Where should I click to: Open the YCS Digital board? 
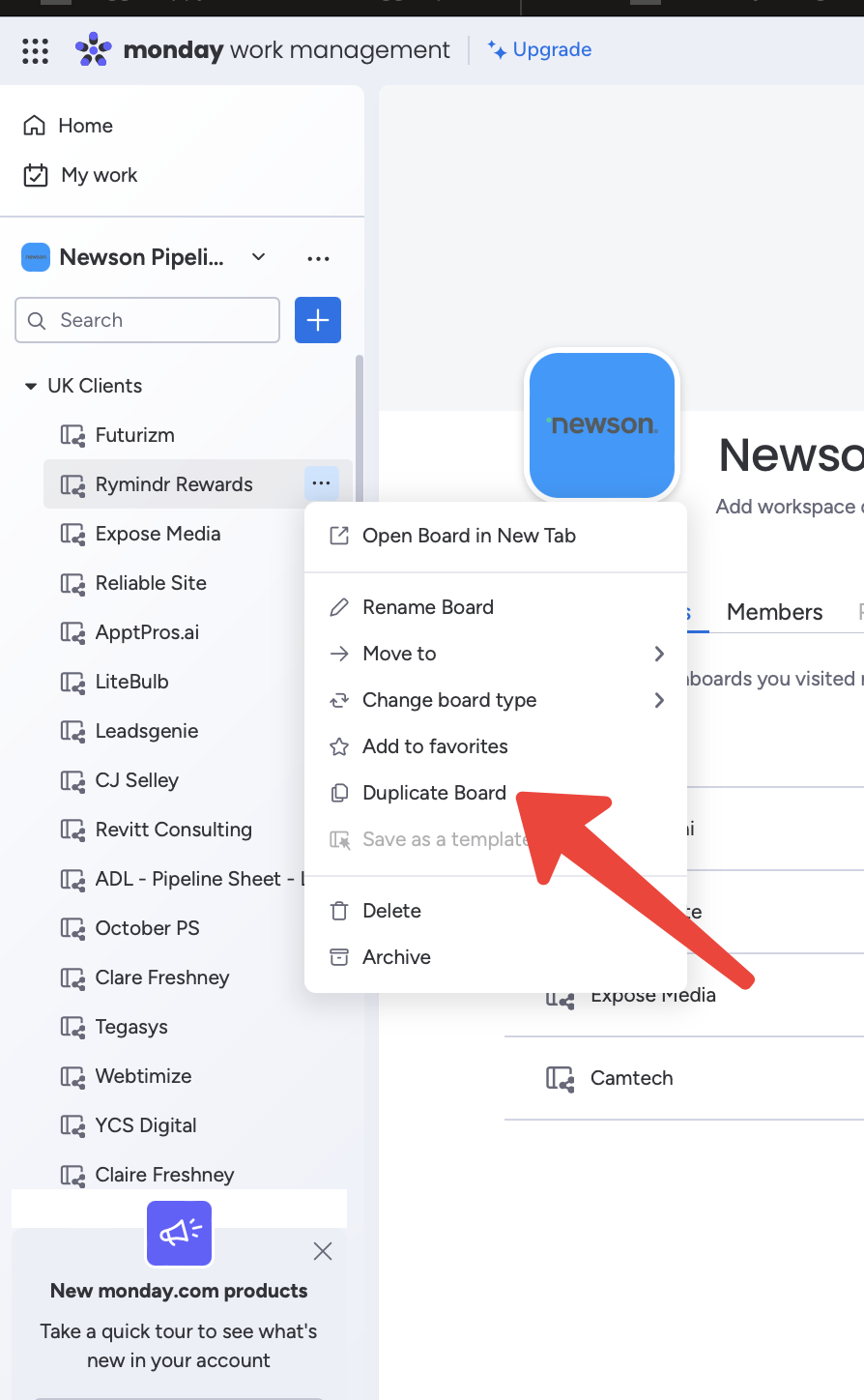(146, 1125)
